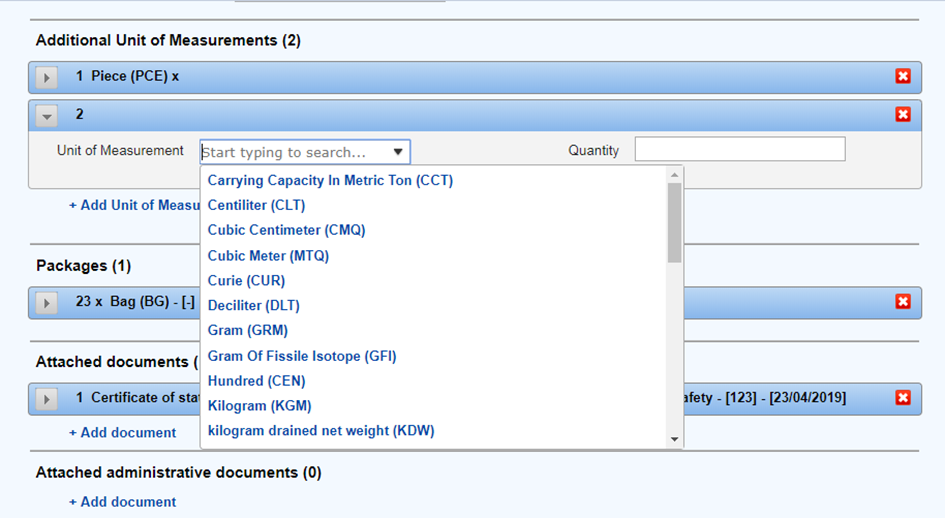Choose Carrying Capacity In Metric Ton (CCT)
Image resolution: width=945 pixels, height=518 pixels.
(x=330, y=181)
